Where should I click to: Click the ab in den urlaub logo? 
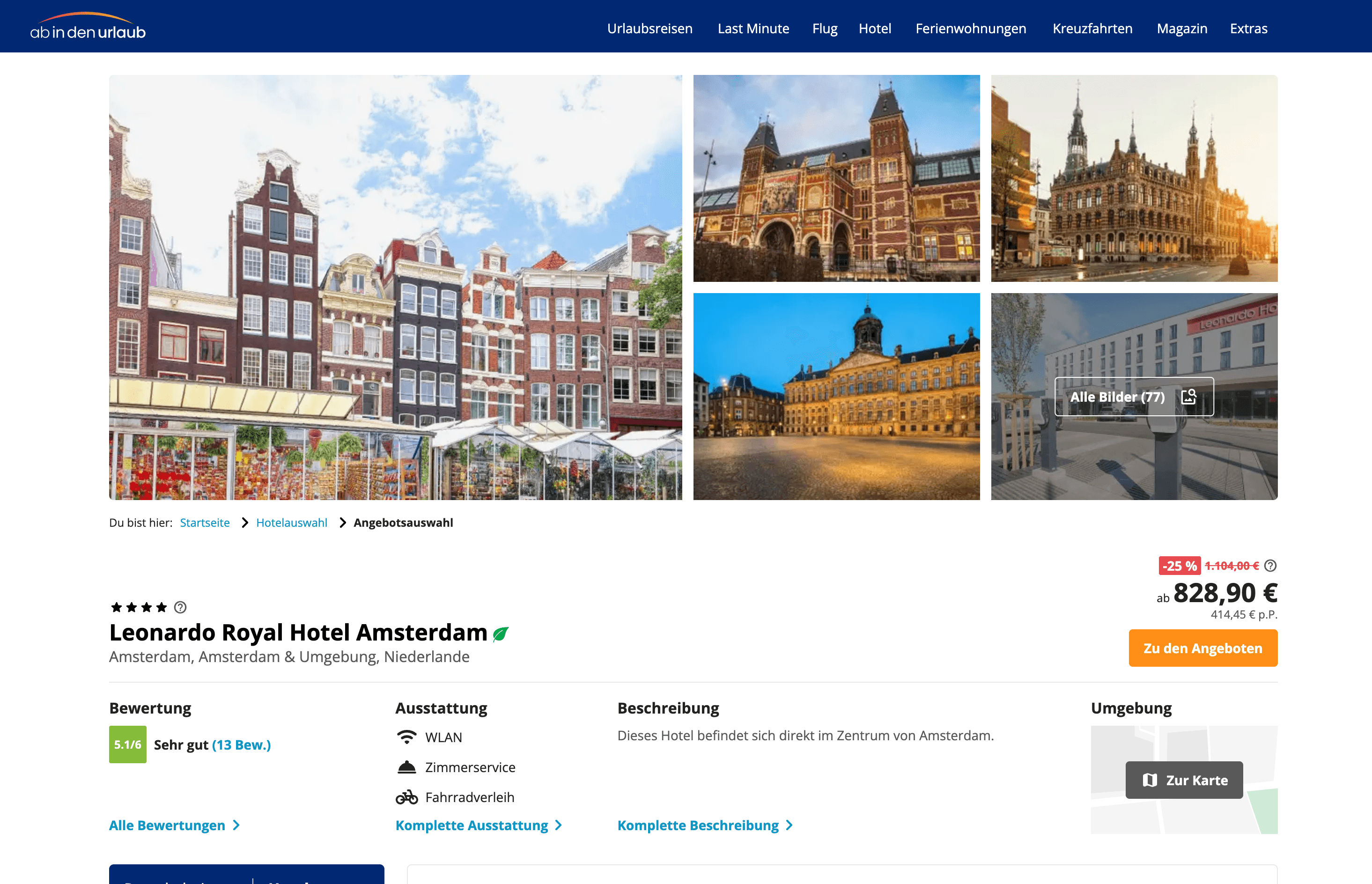[x=88, y=28]
